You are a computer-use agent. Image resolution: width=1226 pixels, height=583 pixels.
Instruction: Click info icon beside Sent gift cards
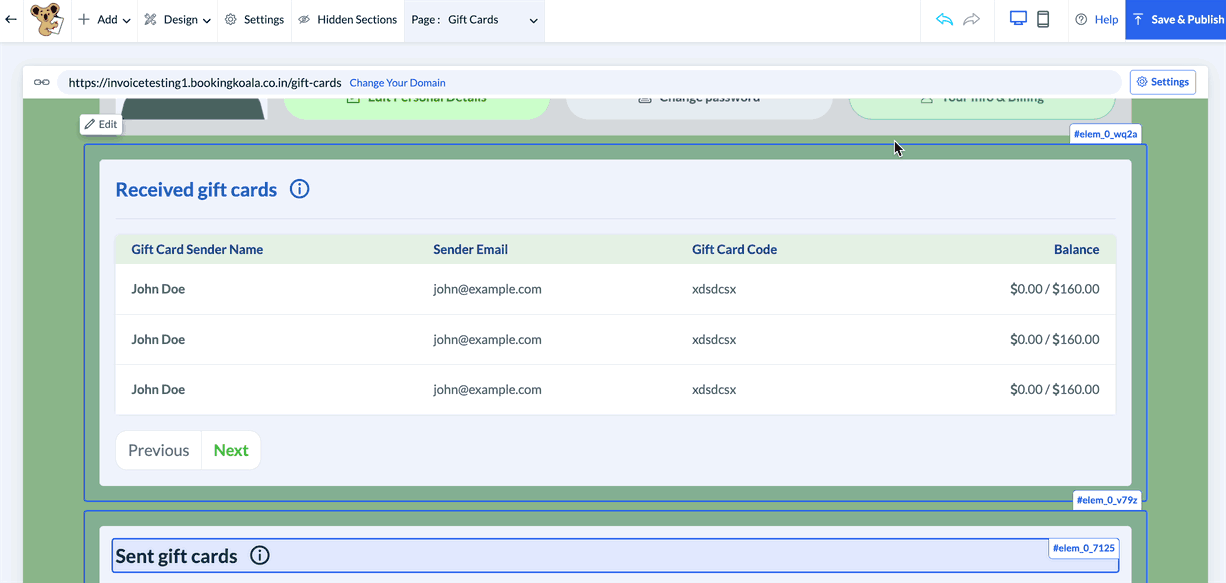(x=260, y=555)
